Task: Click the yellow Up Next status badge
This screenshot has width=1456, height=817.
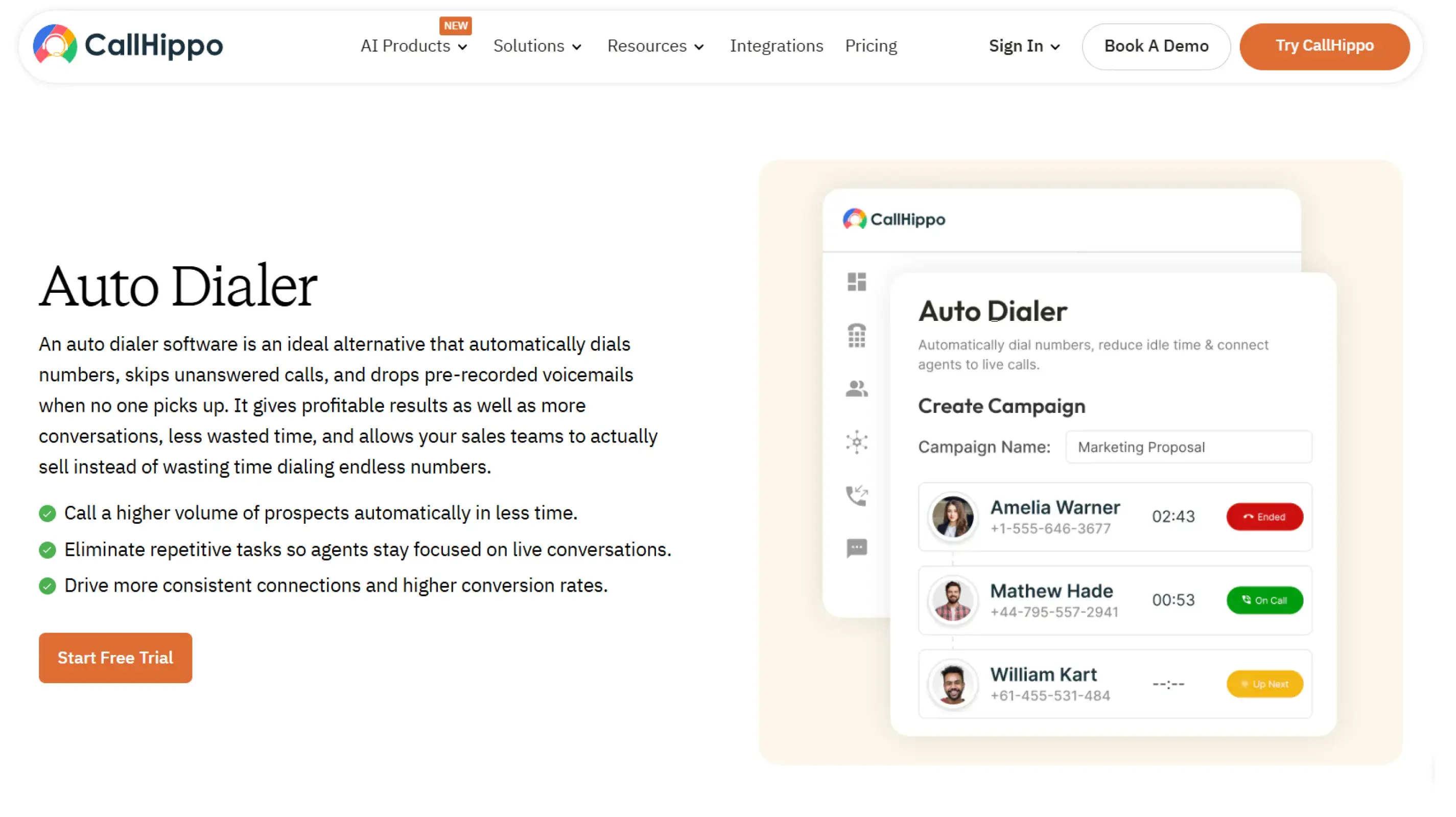Action: coord(1264,684)
